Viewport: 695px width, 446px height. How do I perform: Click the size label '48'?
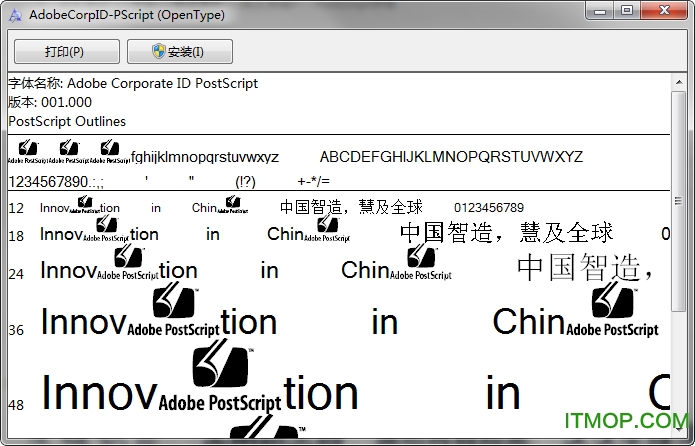(16, 405)
